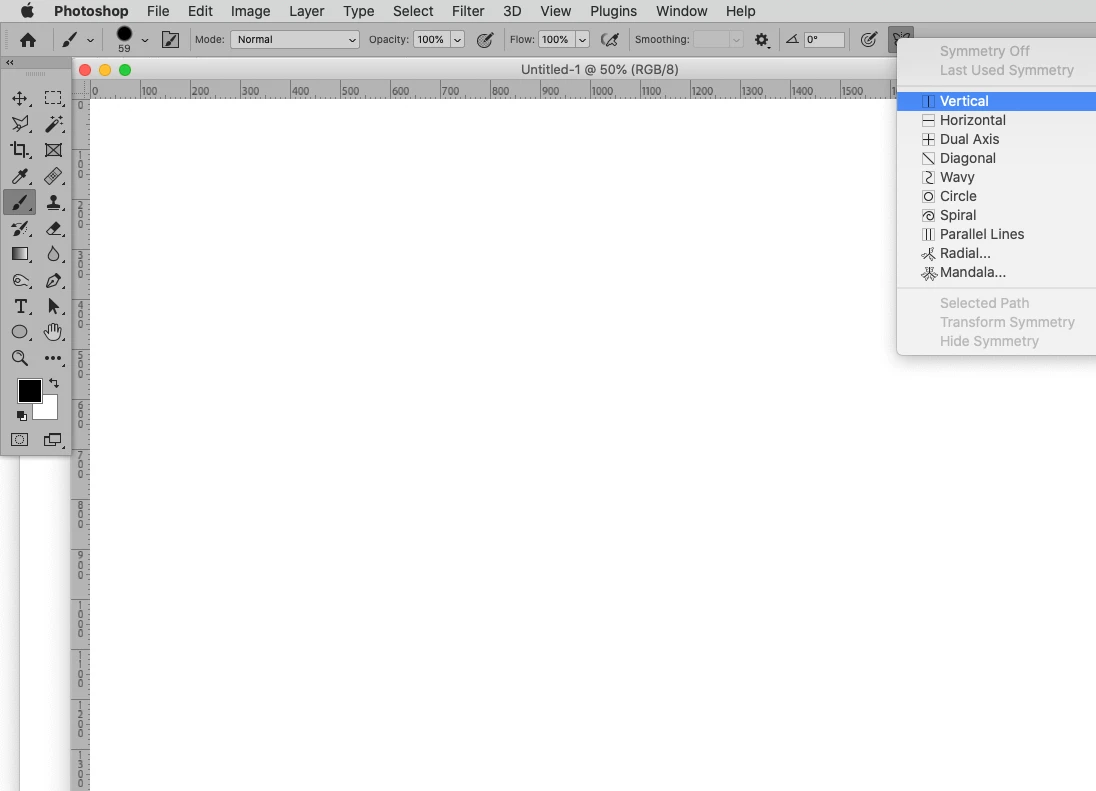Reset default foreground and background colors
The width and height of the screenshot is (1096, 791).
tap(22, 416)
